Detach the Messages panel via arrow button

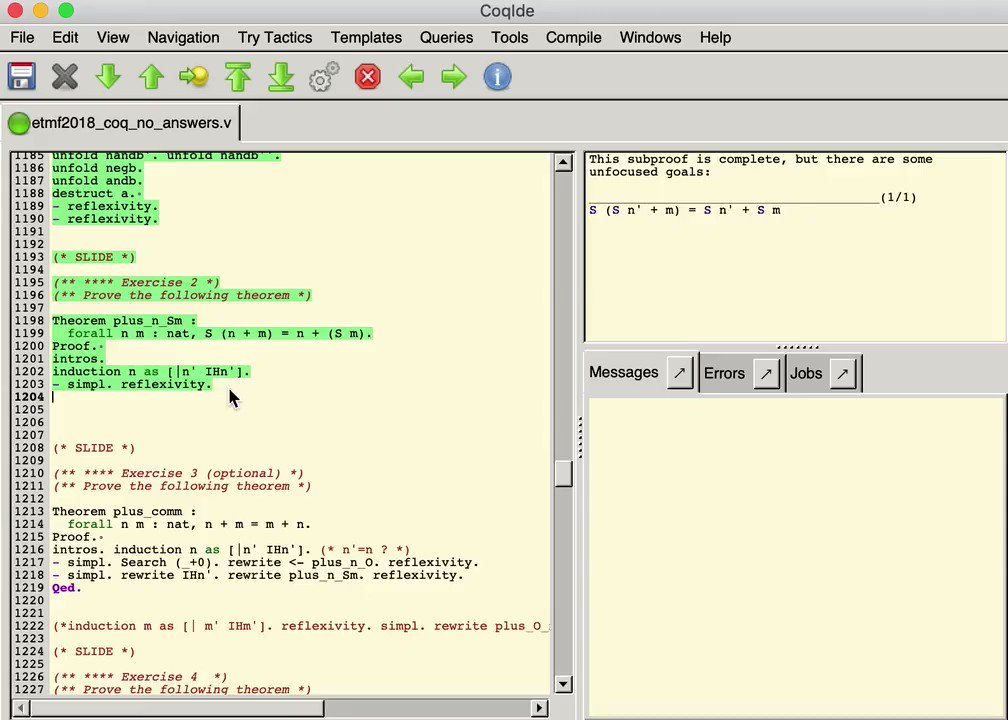pos(680,373)
